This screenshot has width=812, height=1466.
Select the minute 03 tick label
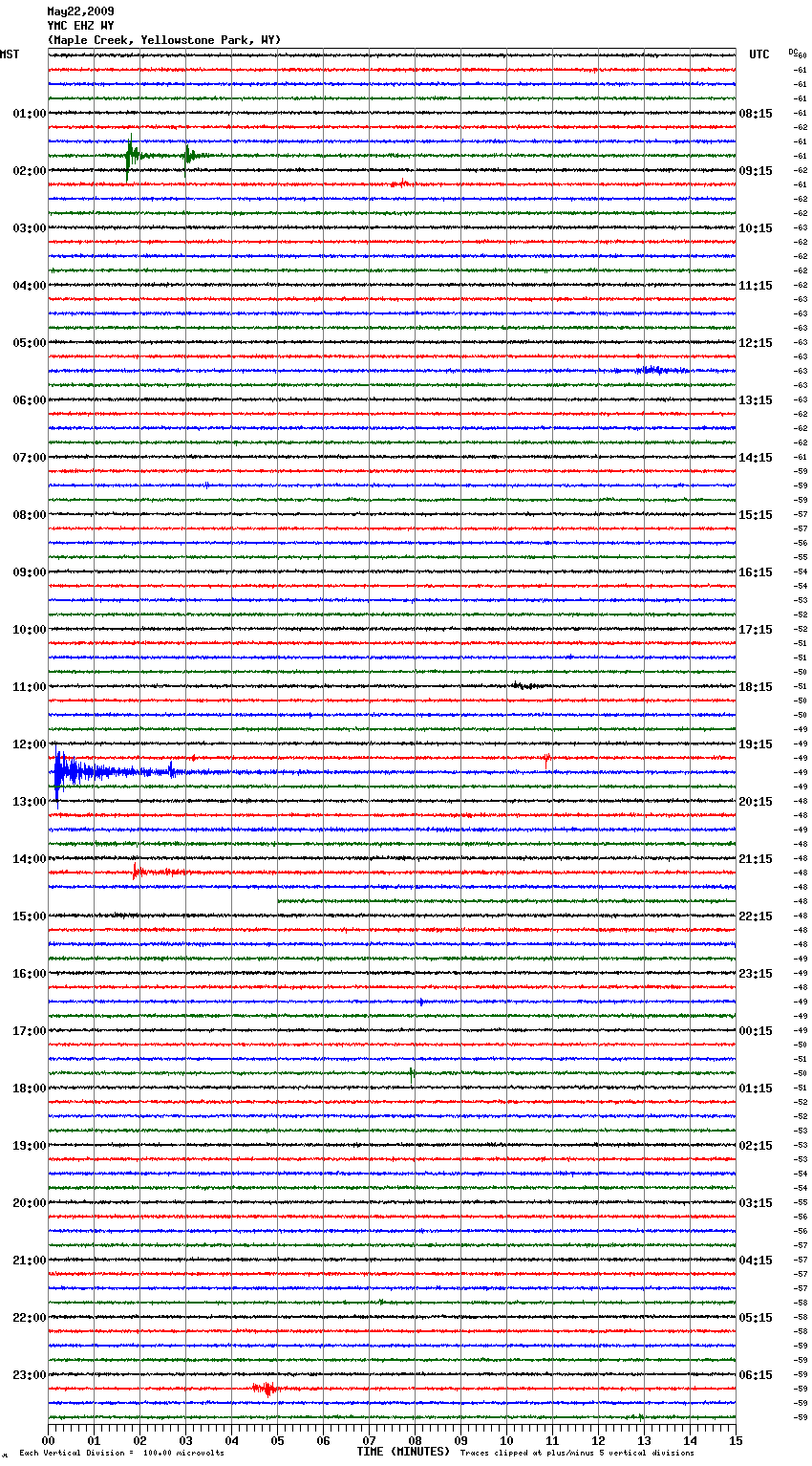point(185,1440)
